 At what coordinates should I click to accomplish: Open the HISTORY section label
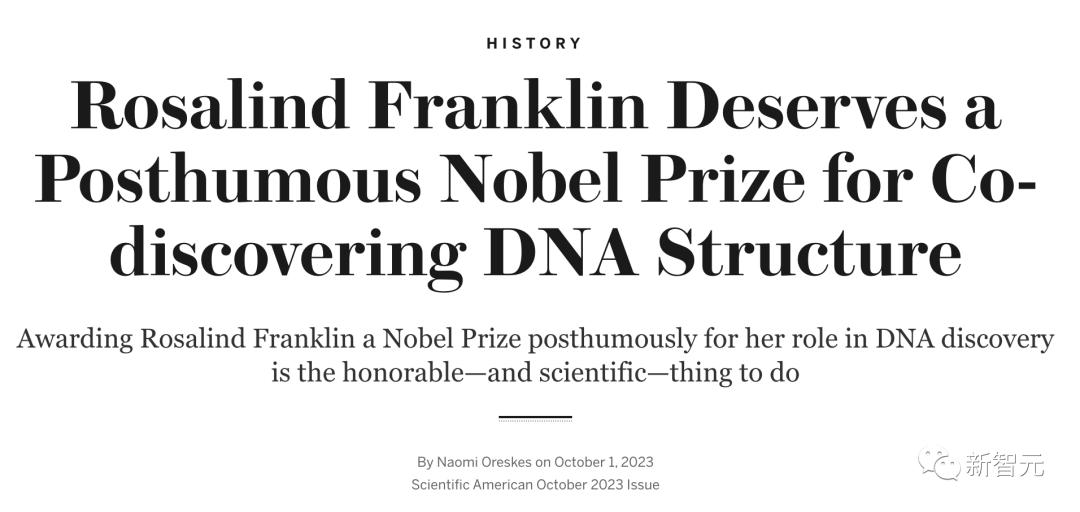click(x=534, y=43)
